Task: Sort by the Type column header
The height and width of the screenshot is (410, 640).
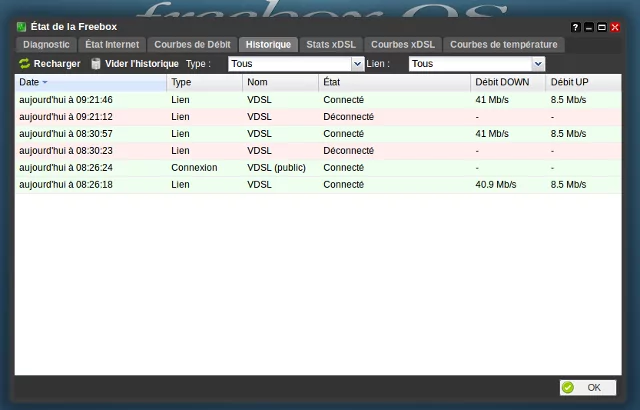Action: click(204, 82)
